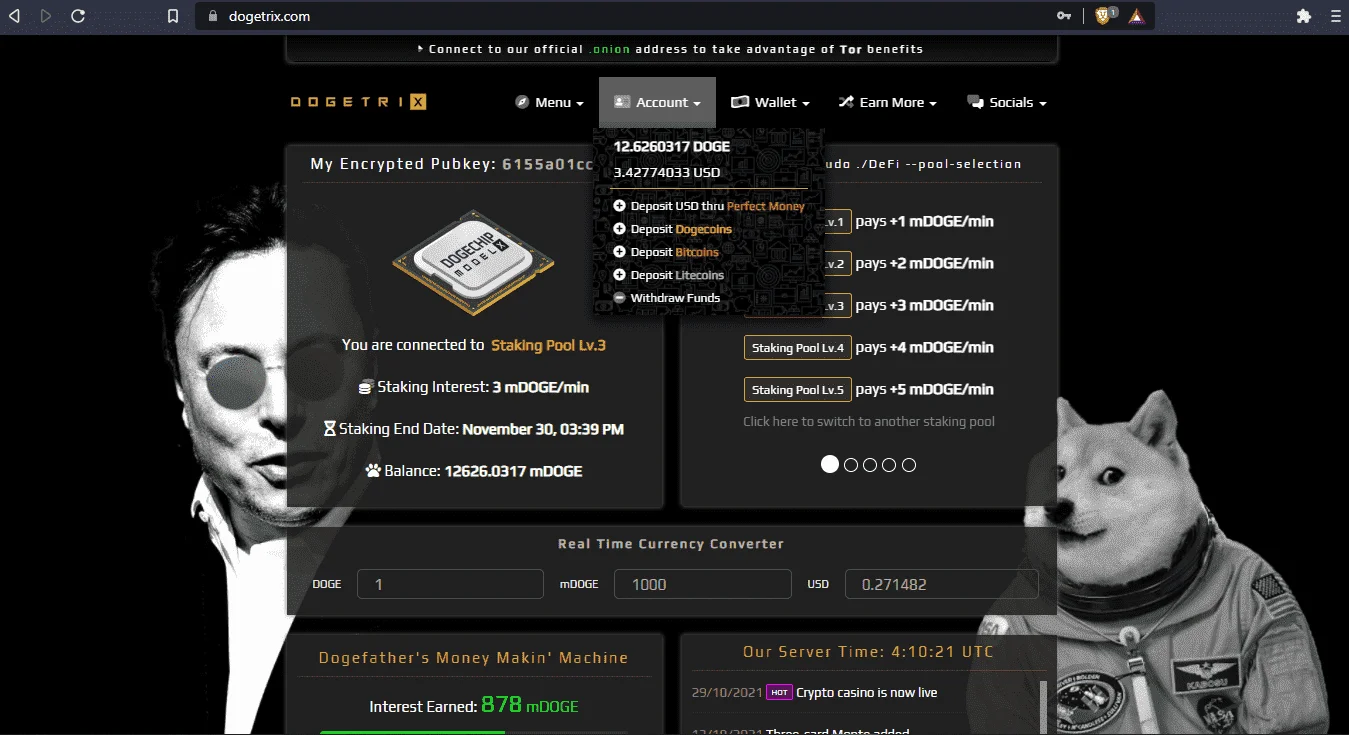Click the partly hidden Lv.1 staking pool button
Screen dimensions: 1349x735
tap(838, 222)
